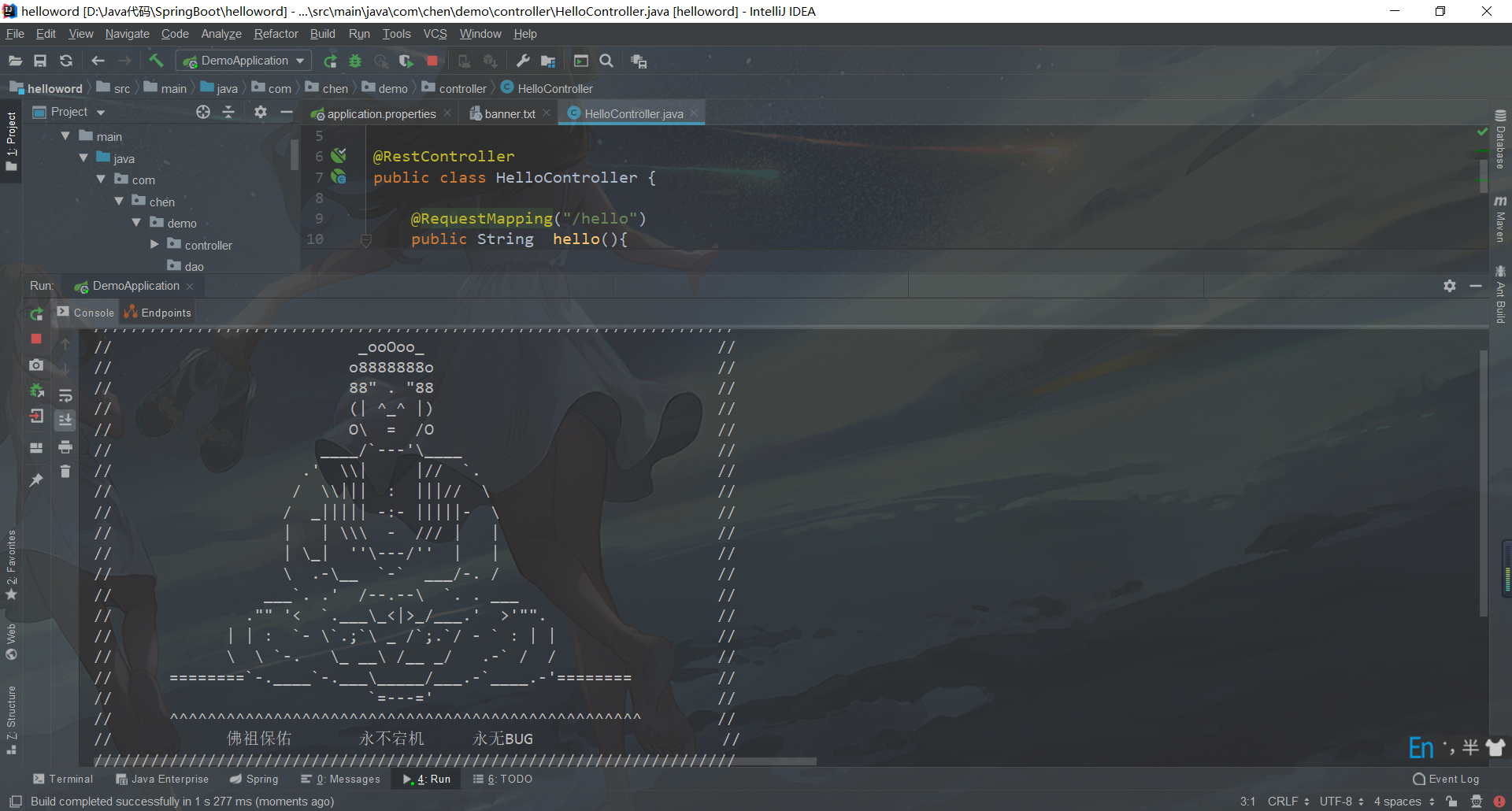Toggle the read-only lock icon in status bar

point(1452,802)
